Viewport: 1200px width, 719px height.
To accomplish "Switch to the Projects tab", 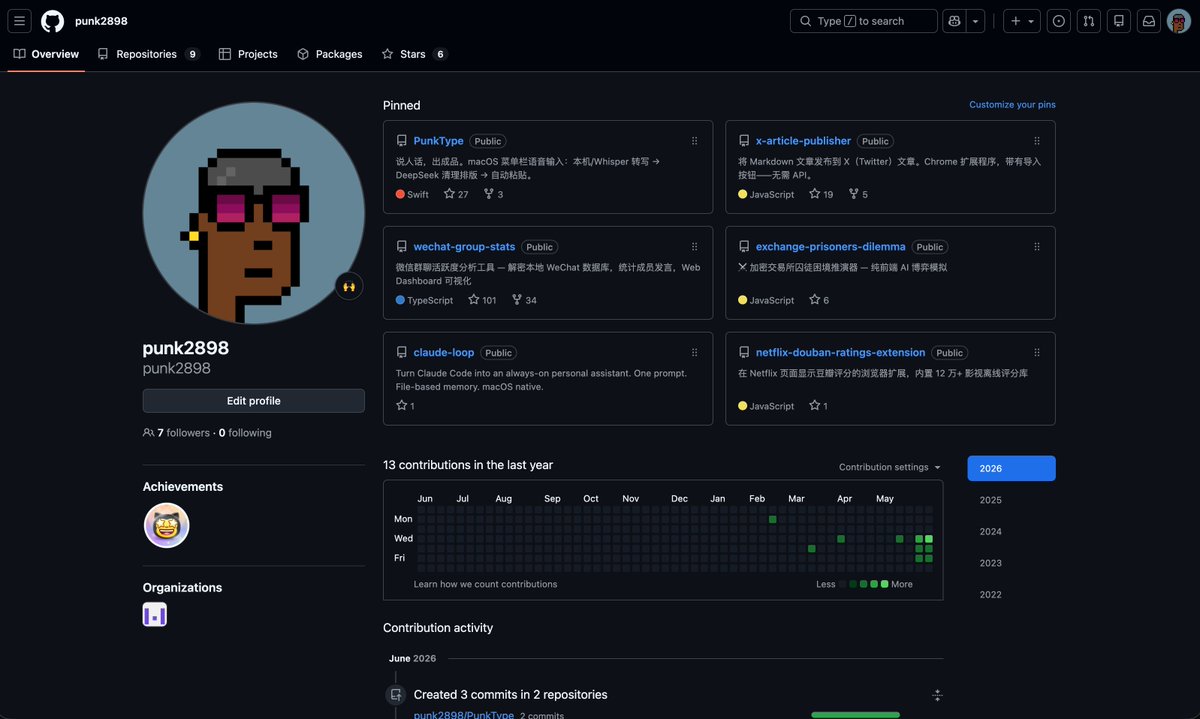I will [x=248, y=54].
